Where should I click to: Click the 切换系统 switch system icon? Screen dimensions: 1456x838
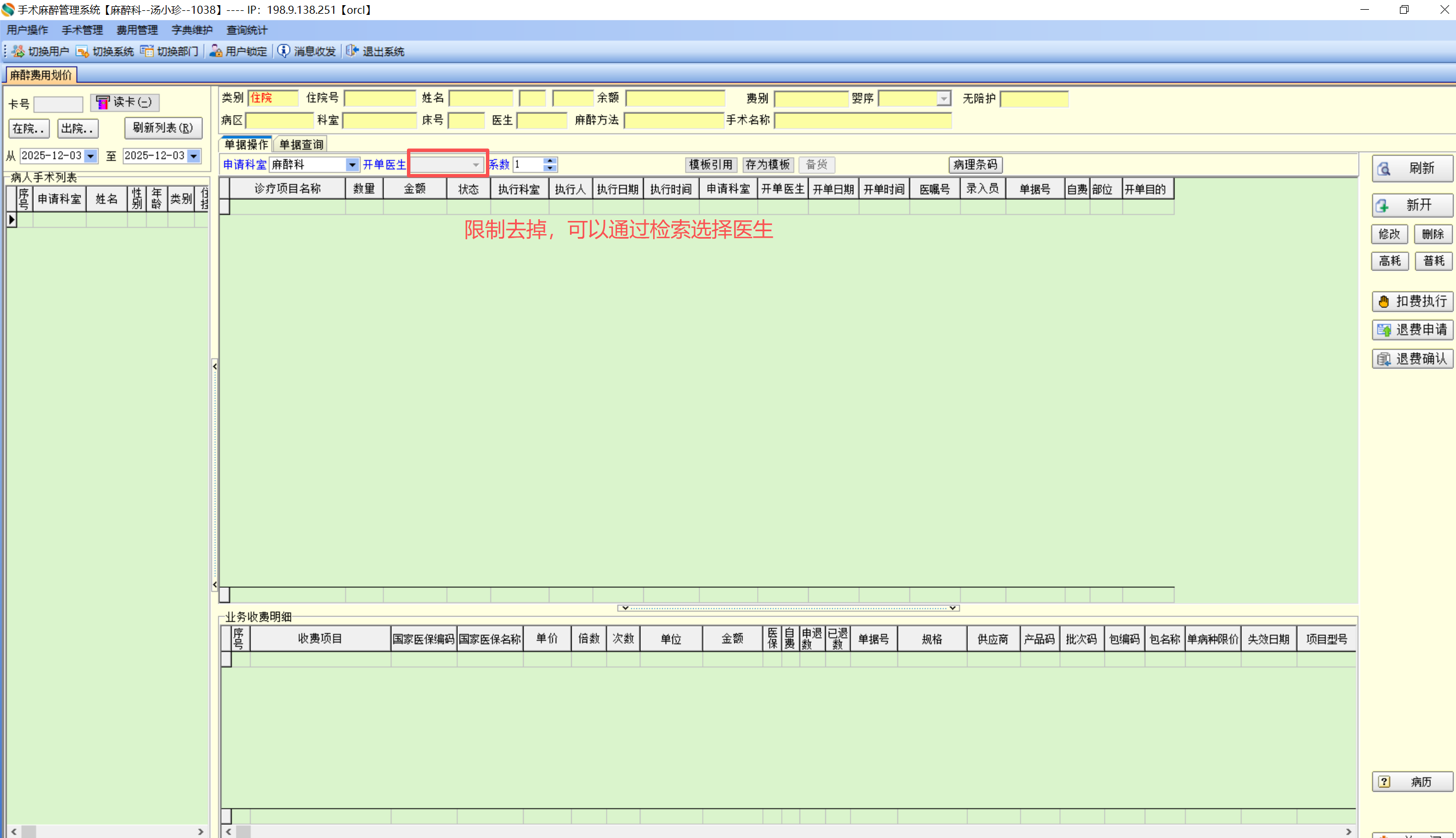point(82,51)
